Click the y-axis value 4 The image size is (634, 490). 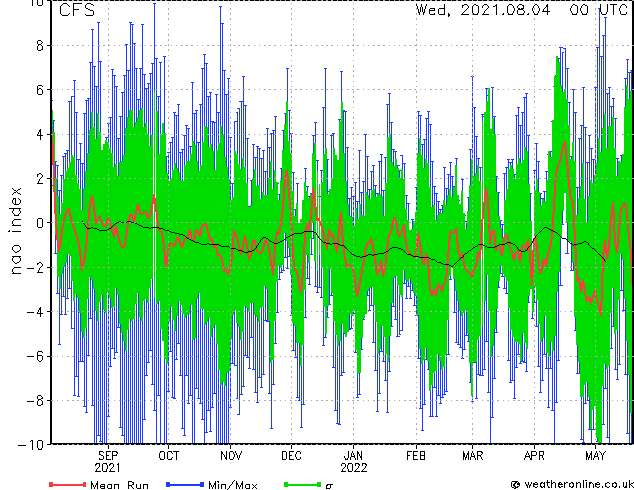[x=40, y=134]
